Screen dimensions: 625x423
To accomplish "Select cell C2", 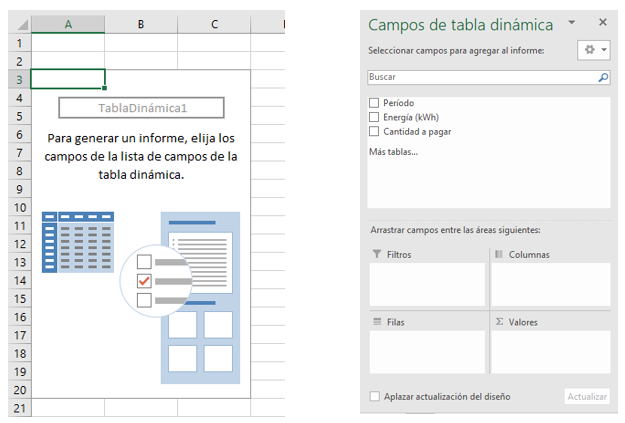I will click(x=214, y=61).
